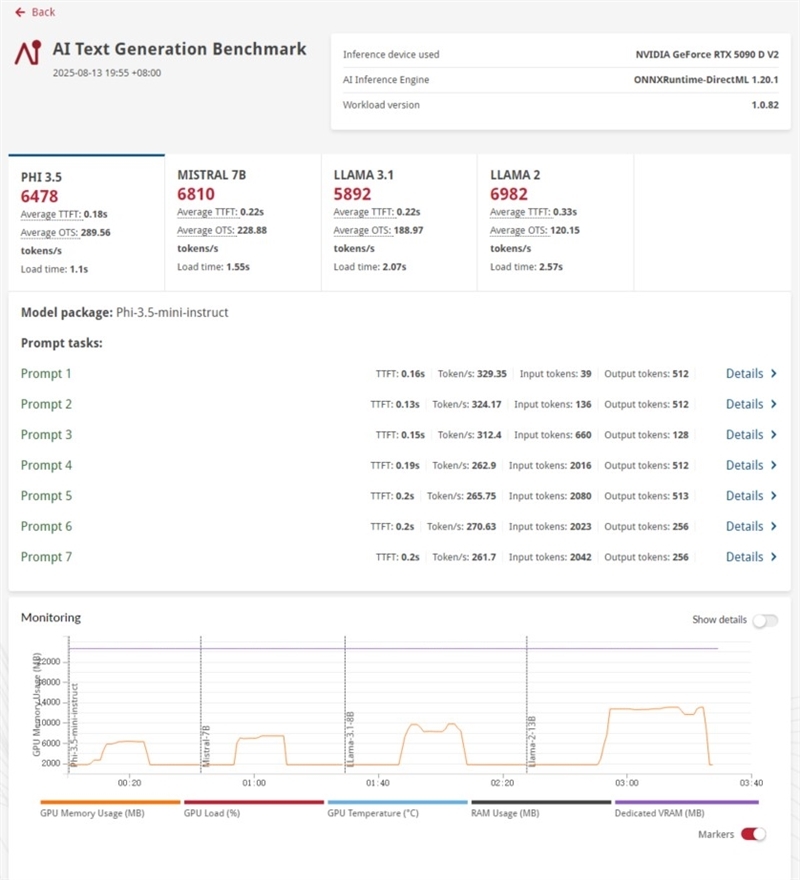
Task: Switch to the LLAMA 3.1 tab
Action: click(399, 222)
